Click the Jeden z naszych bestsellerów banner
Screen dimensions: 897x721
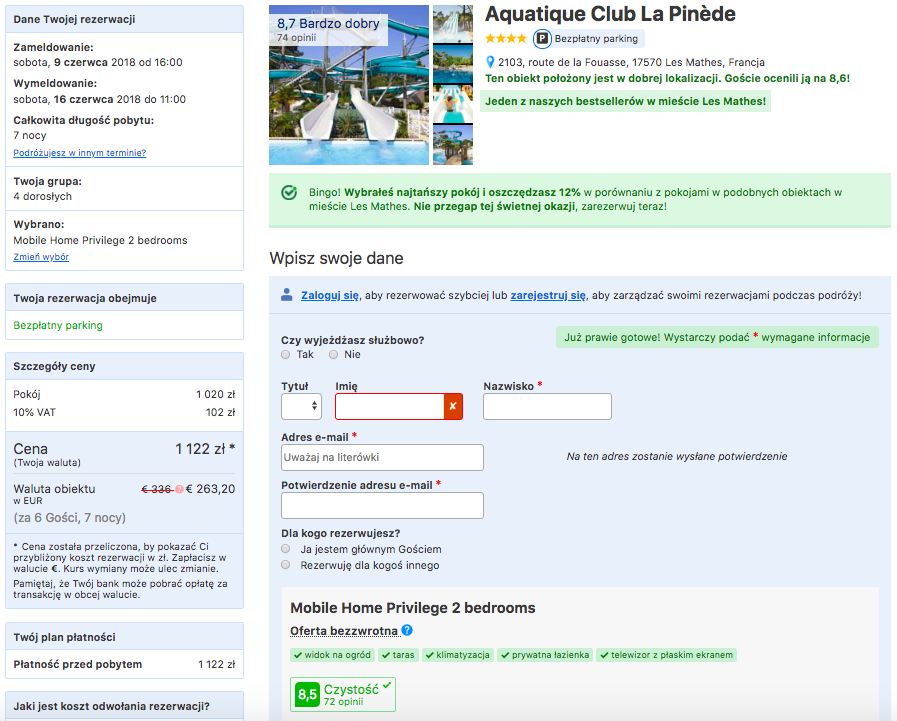625,101
